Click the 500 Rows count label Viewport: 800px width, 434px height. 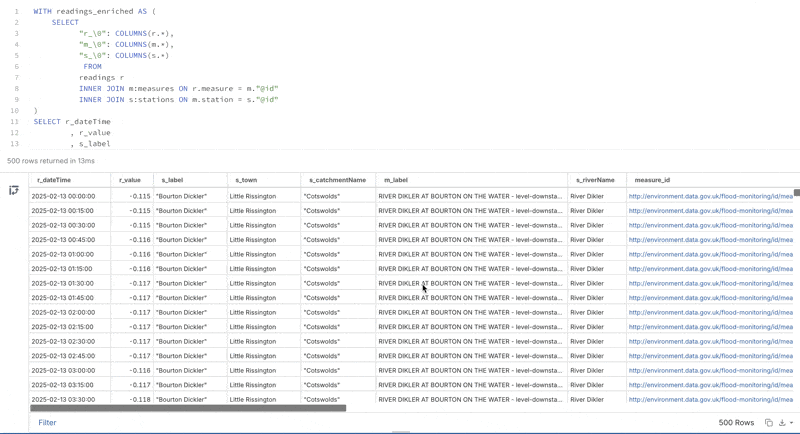736,423
